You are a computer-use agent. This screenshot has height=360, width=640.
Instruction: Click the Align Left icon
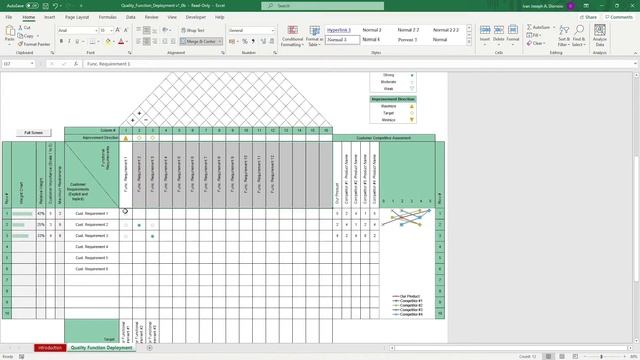[139, 41]
